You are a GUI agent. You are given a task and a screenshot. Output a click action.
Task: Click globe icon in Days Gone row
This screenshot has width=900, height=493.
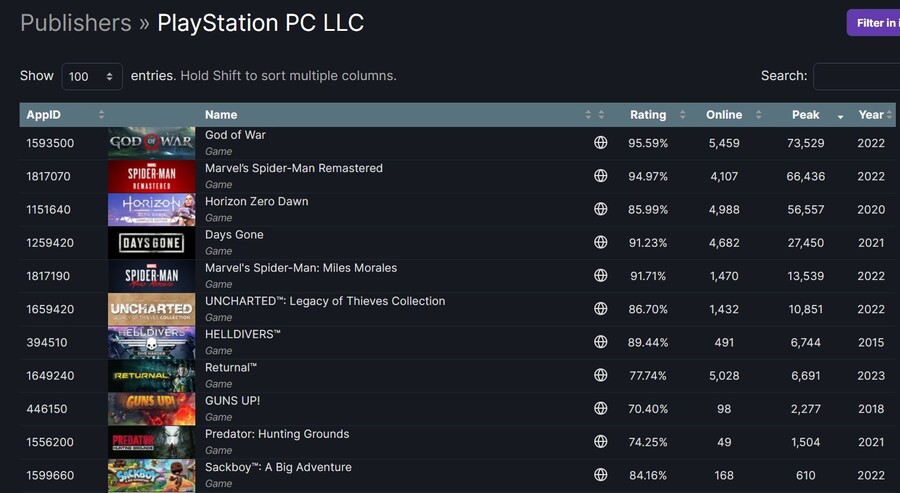[x=601, y=242]
